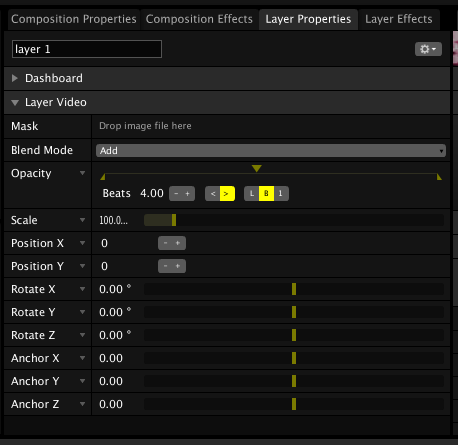Viewport: 458px width, 445px height.
Task: Switch to Composition Properties tab
Action: pos(74,19)
